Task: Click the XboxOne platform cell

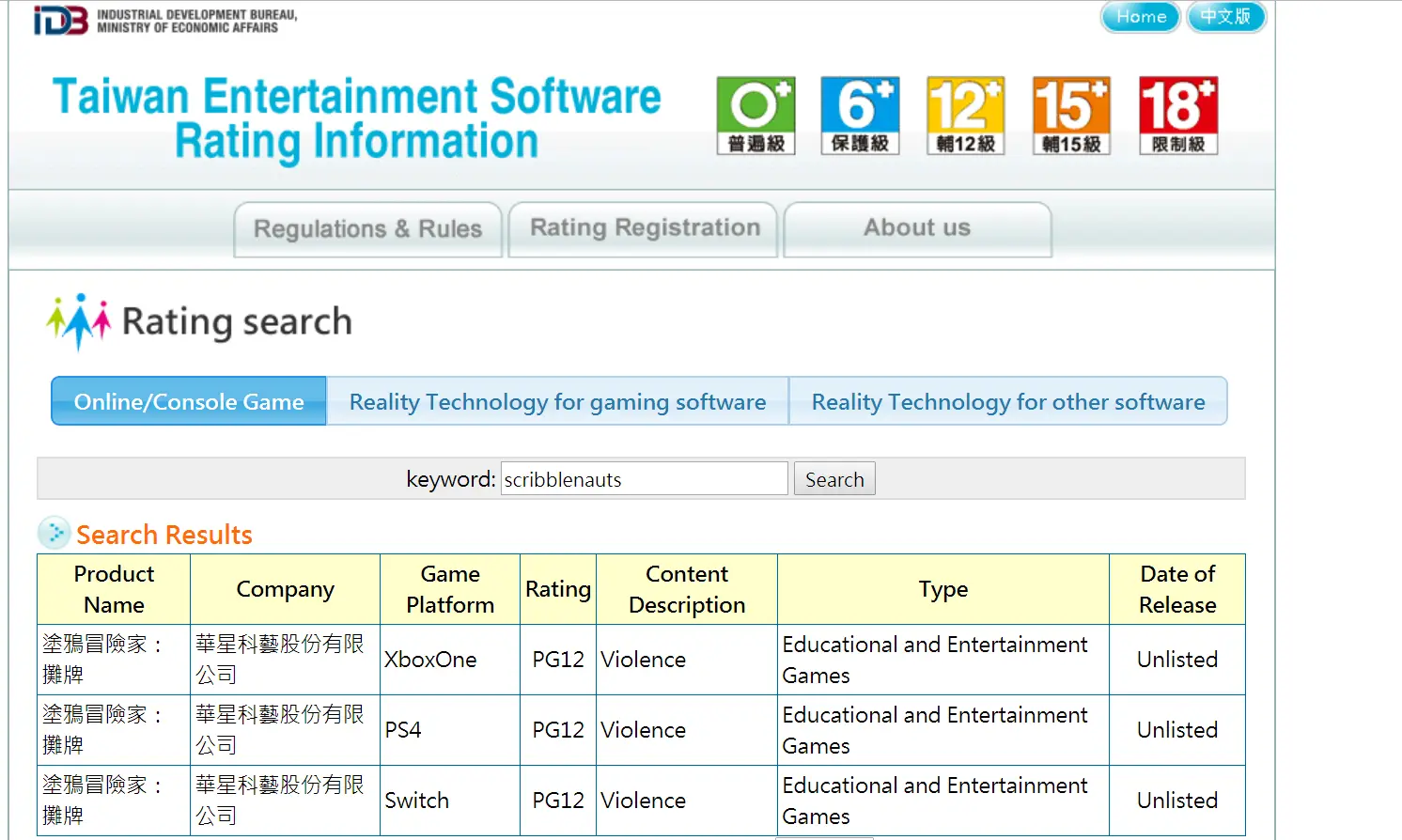Action: coord(450,660)
